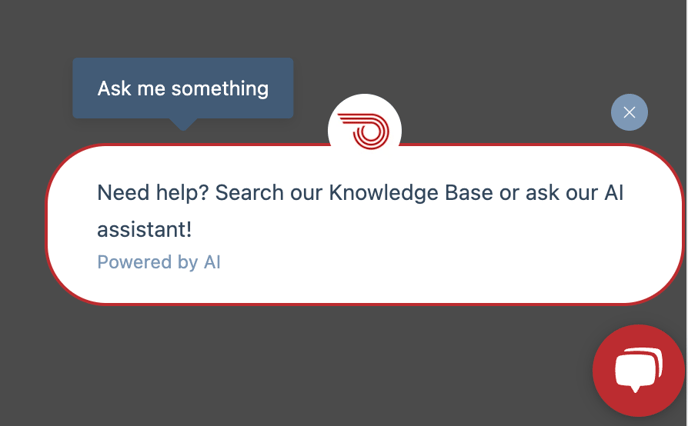Dismiss the help prompt with X button

pos(629,112)
